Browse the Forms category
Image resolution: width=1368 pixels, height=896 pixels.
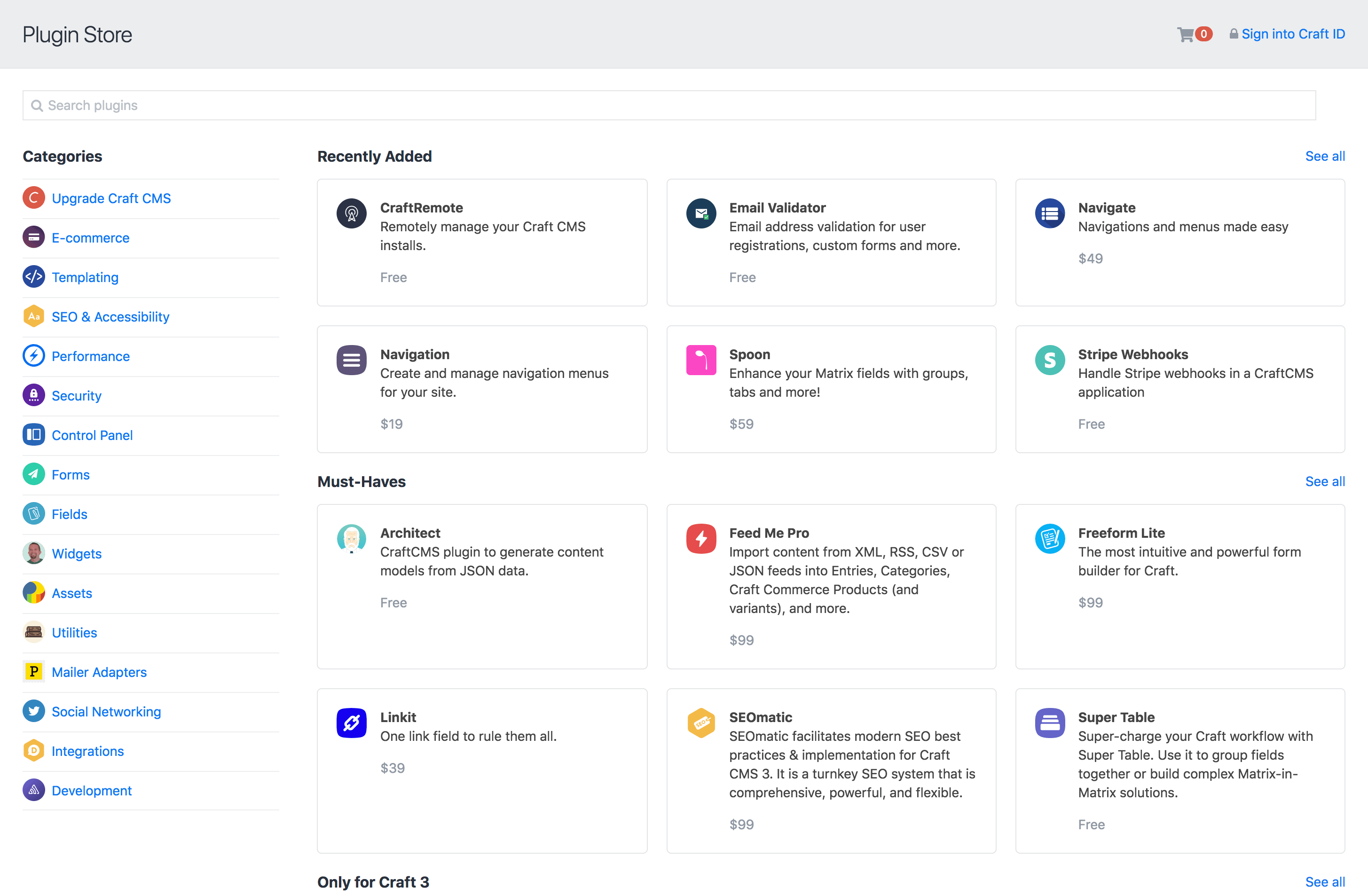click(x=71, y=475)
